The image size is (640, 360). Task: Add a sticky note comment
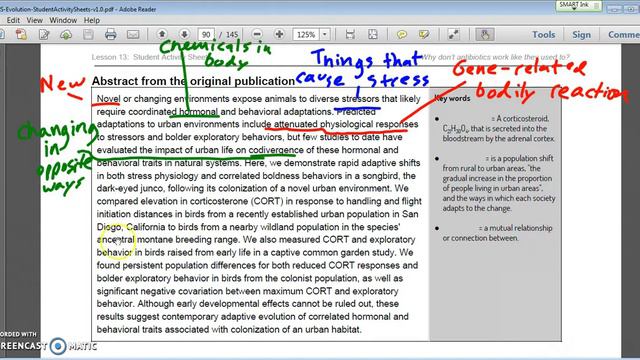402,35
